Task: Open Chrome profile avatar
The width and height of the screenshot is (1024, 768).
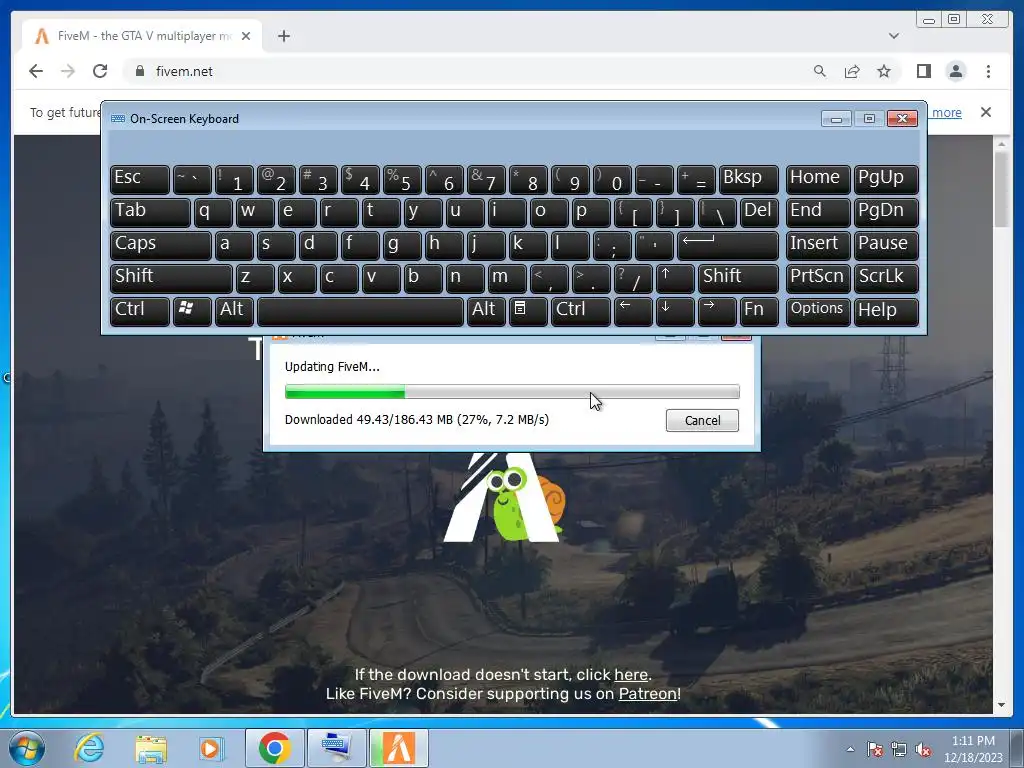Action: [x=955, y=71]
